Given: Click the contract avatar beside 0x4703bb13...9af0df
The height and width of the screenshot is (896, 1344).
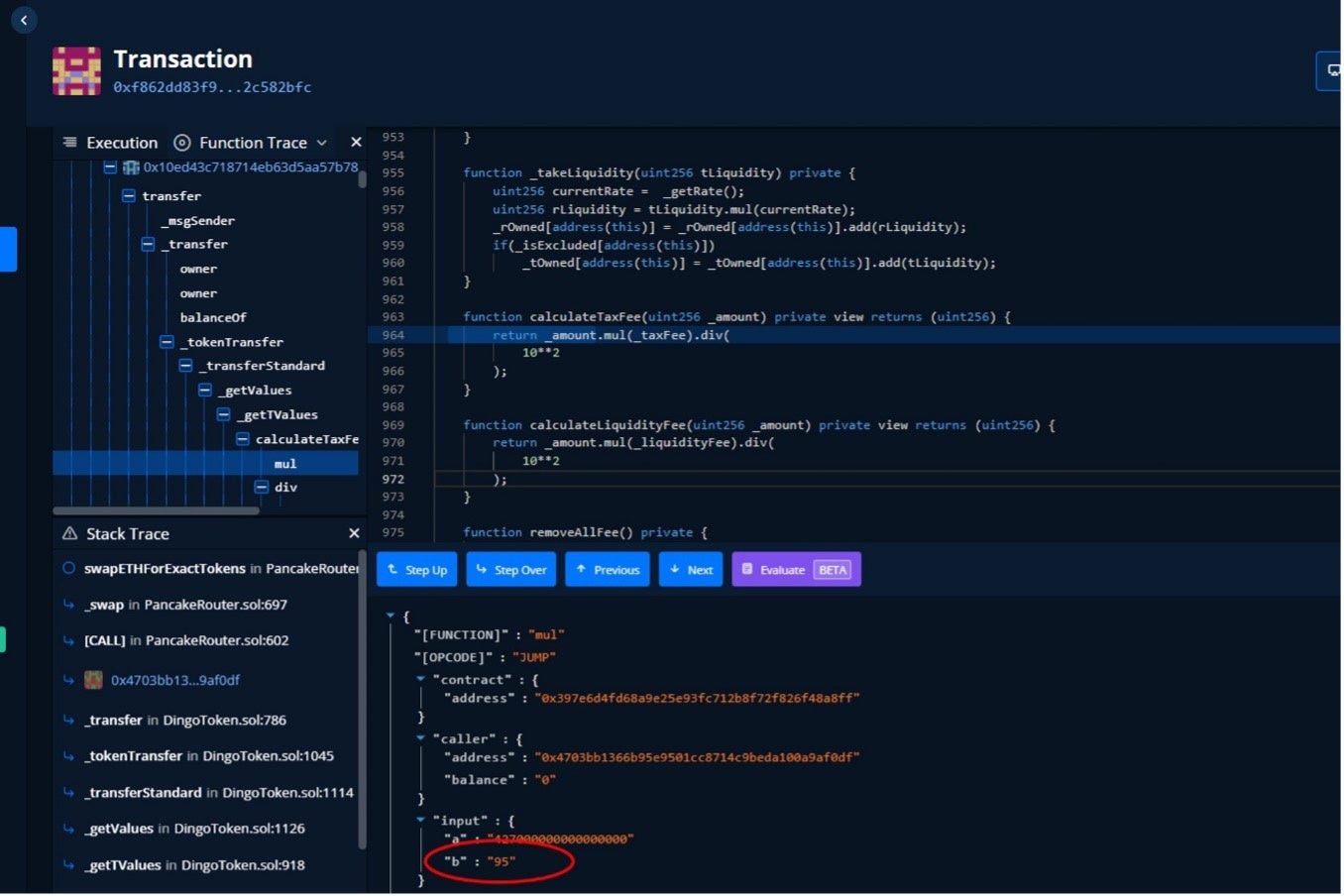Looking at the screenshot, I should [93, 680].
